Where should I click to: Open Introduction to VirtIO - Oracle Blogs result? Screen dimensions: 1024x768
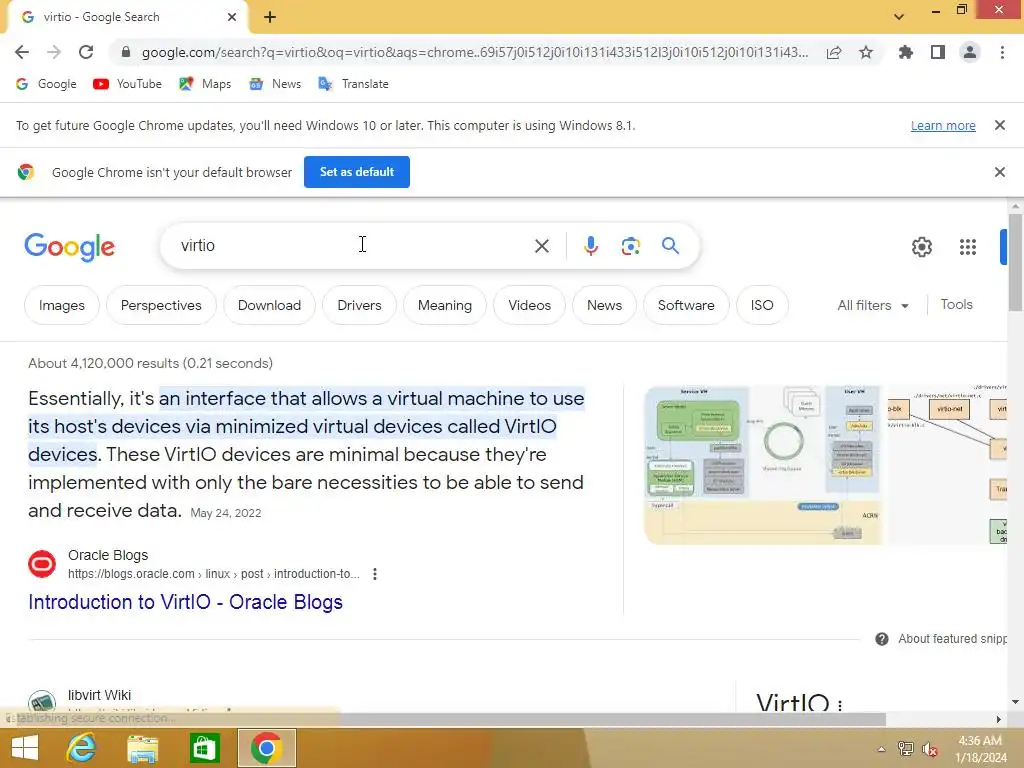[x=185, y=601]
